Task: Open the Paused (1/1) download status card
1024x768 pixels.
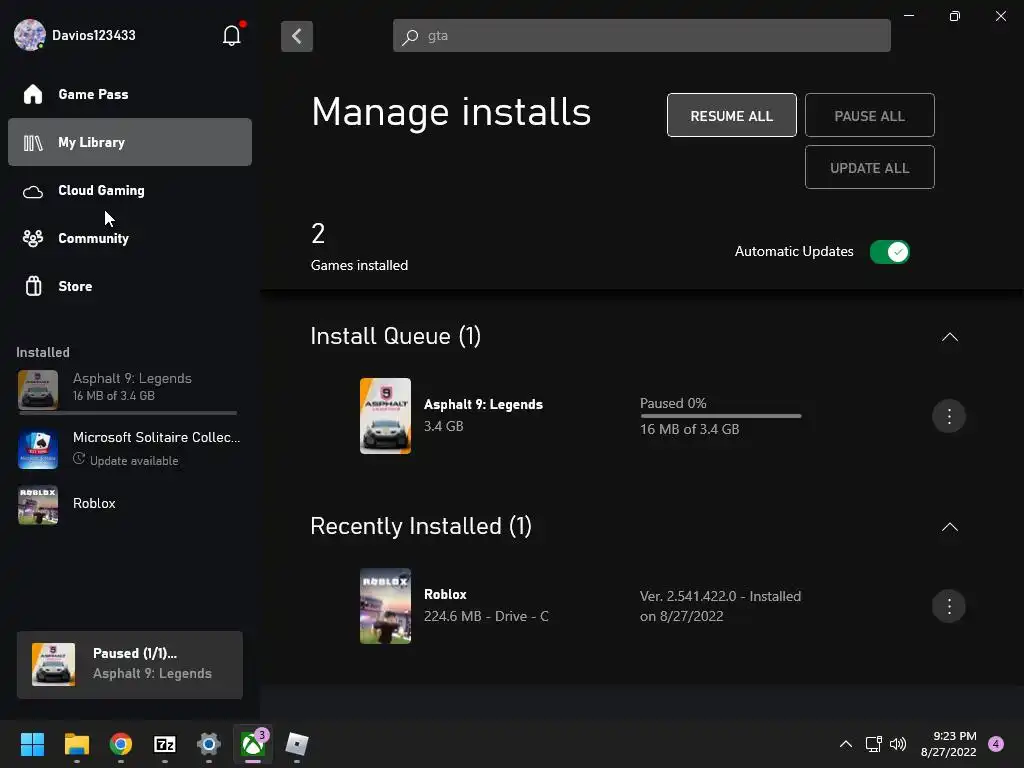Action: (x=130, y=664)
